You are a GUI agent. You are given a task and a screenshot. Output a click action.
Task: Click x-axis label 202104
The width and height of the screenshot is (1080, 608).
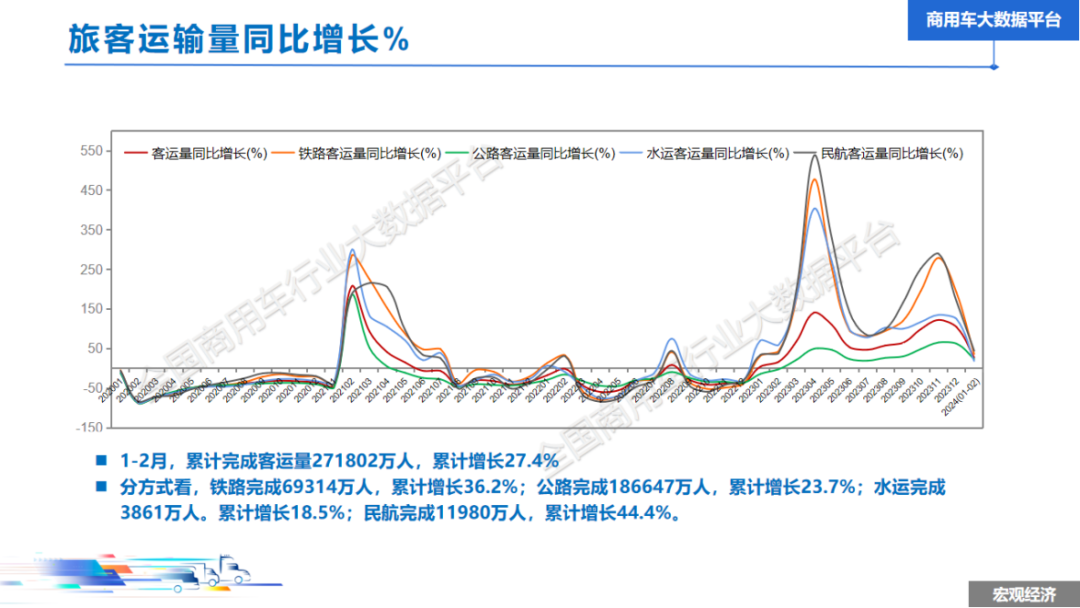pyautogui.click(x=377, y=390)
